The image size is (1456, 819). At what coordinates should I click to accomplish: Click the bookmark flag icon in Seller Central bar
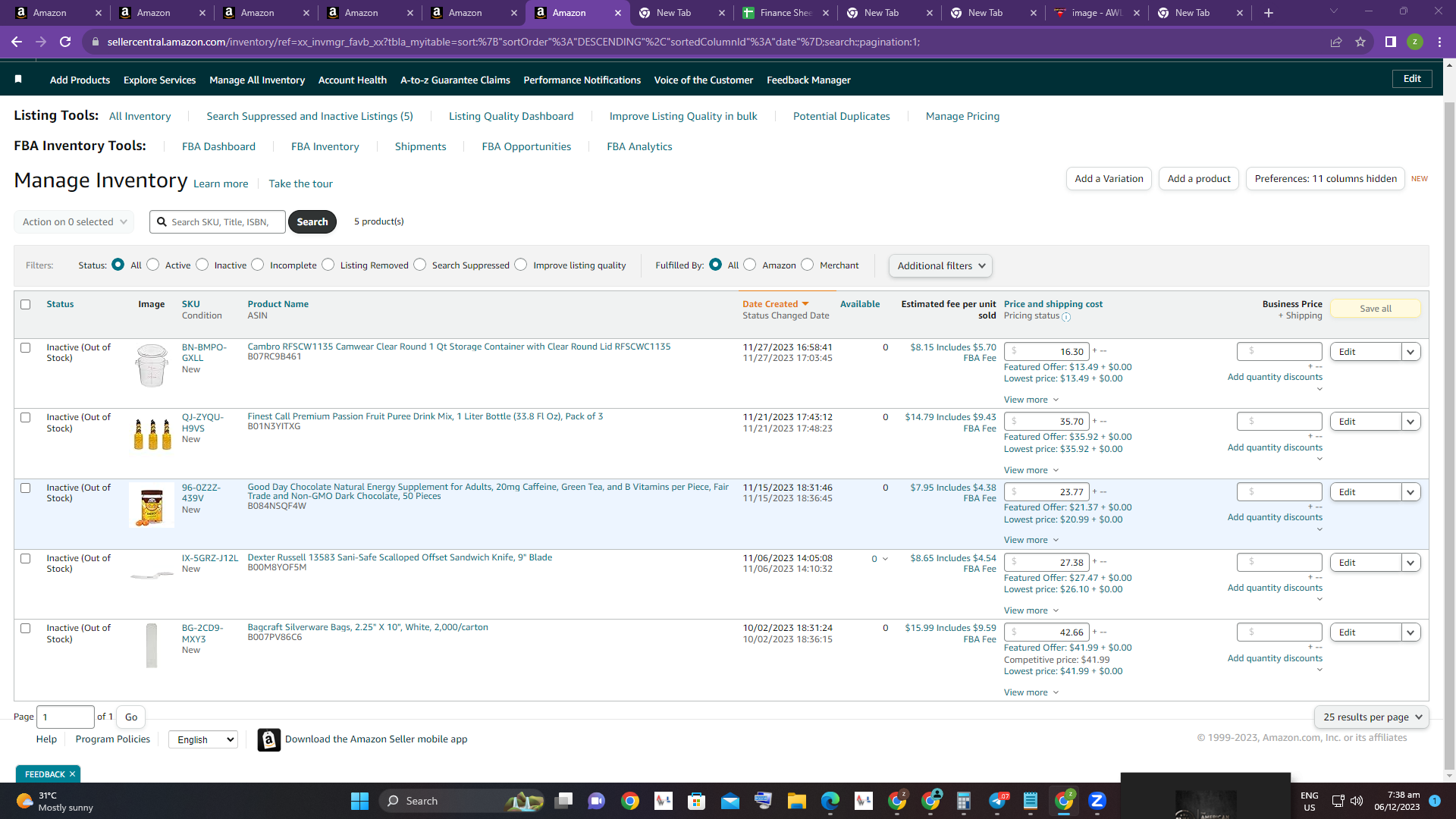pos(18,79)
